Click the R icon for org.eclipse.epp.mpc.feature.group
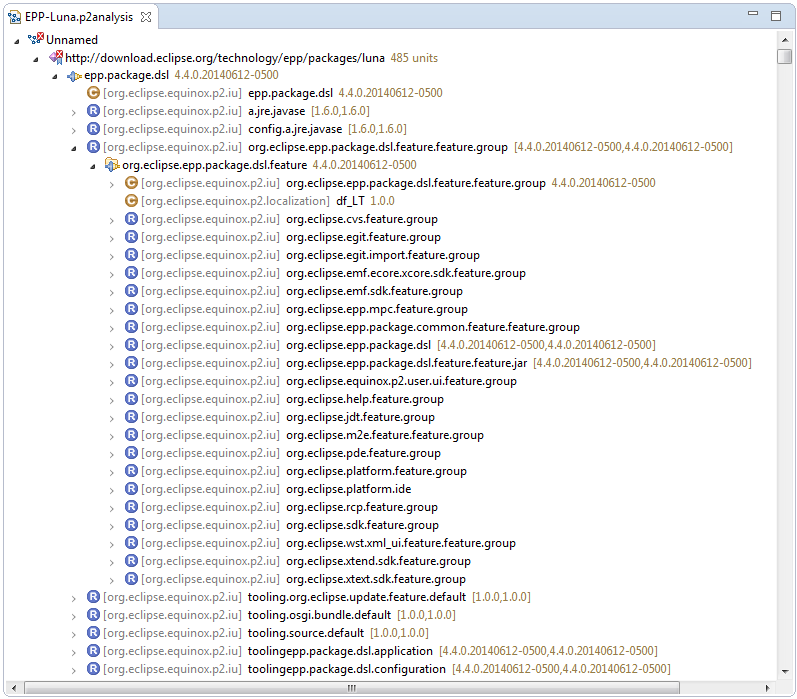The height and width of the screenshot is (699, 797). [x=132, y=309]
